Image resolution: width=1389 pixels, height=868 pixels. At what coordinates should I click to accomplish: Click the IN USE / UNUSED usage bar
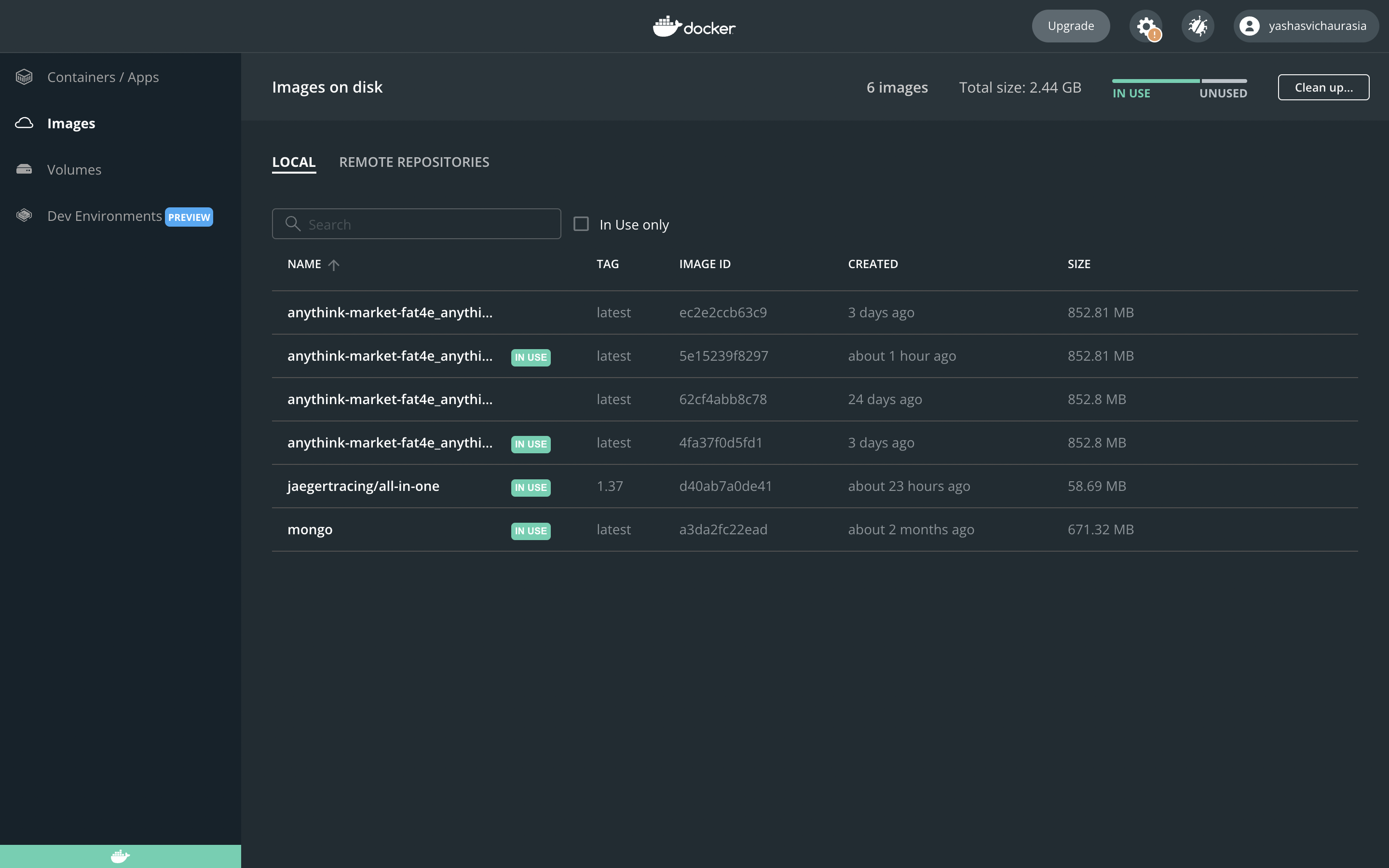[1179, 81]
